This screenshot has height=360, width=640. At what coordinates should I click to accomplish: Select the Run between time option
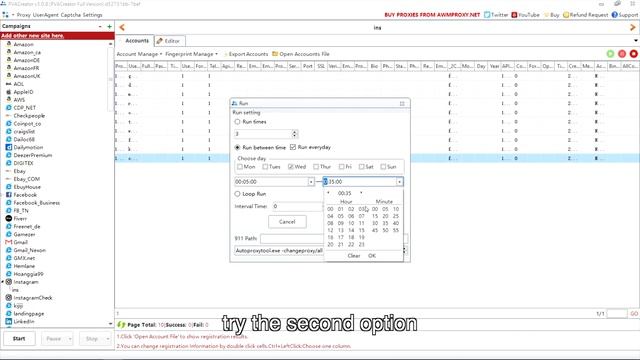237,147
